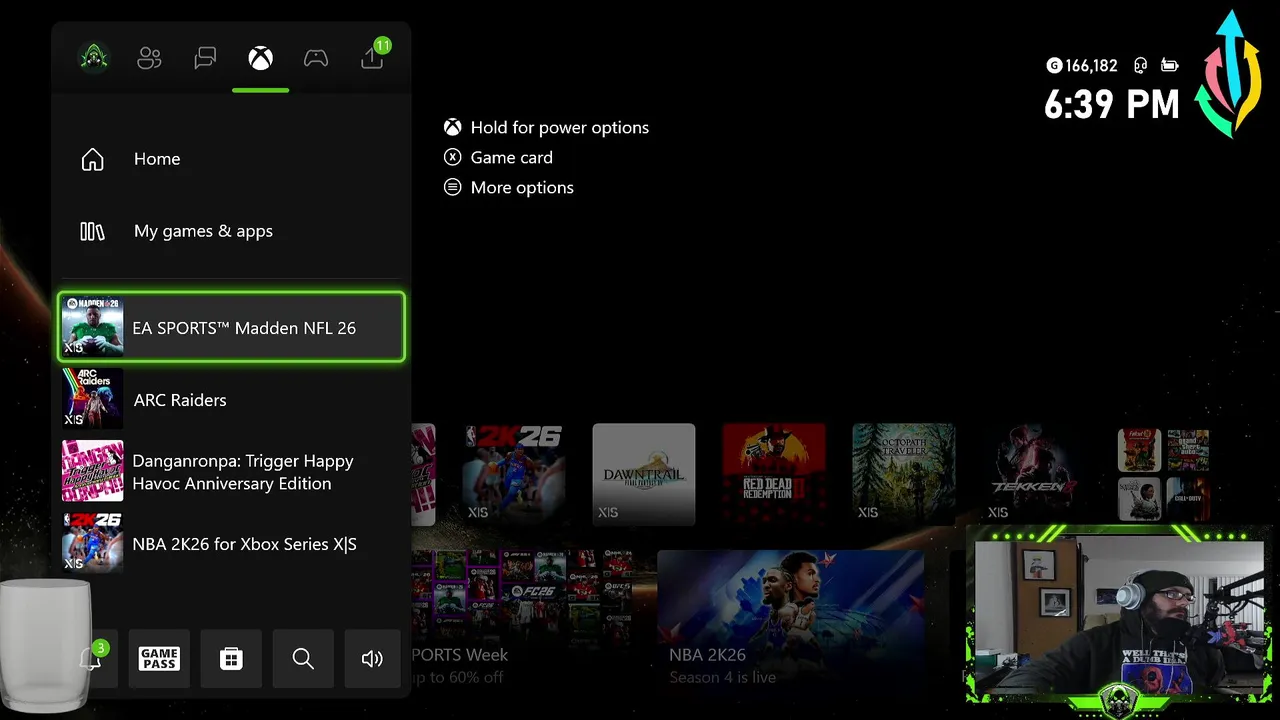Click the NBA 2K26 cover thumbnail in guide
The image size is (1280, 720).
[92, 543]
